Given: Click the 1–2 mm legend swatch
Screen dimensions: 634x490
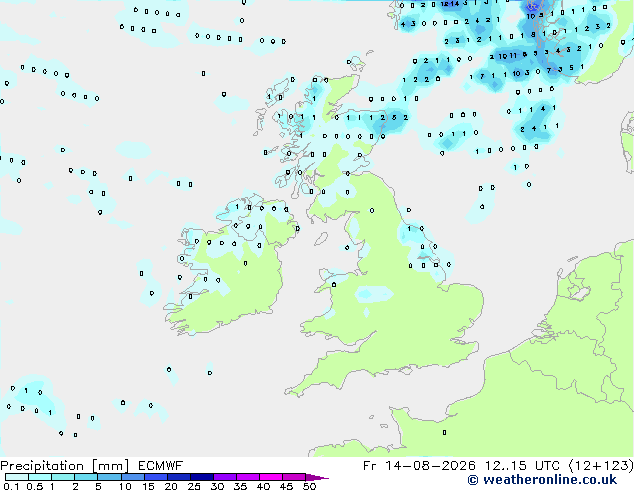Looking at the screenshot, I should pos(63,477).
